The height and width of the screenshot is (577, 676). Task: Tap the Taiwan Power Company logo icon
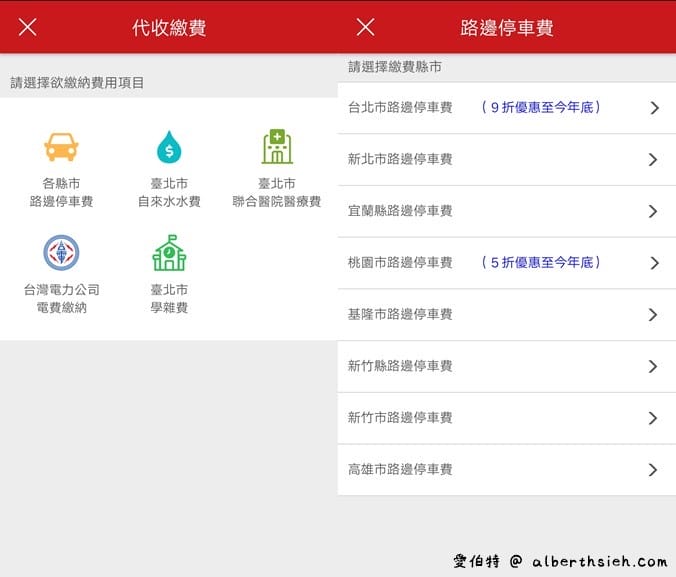[x=61, y=253]
